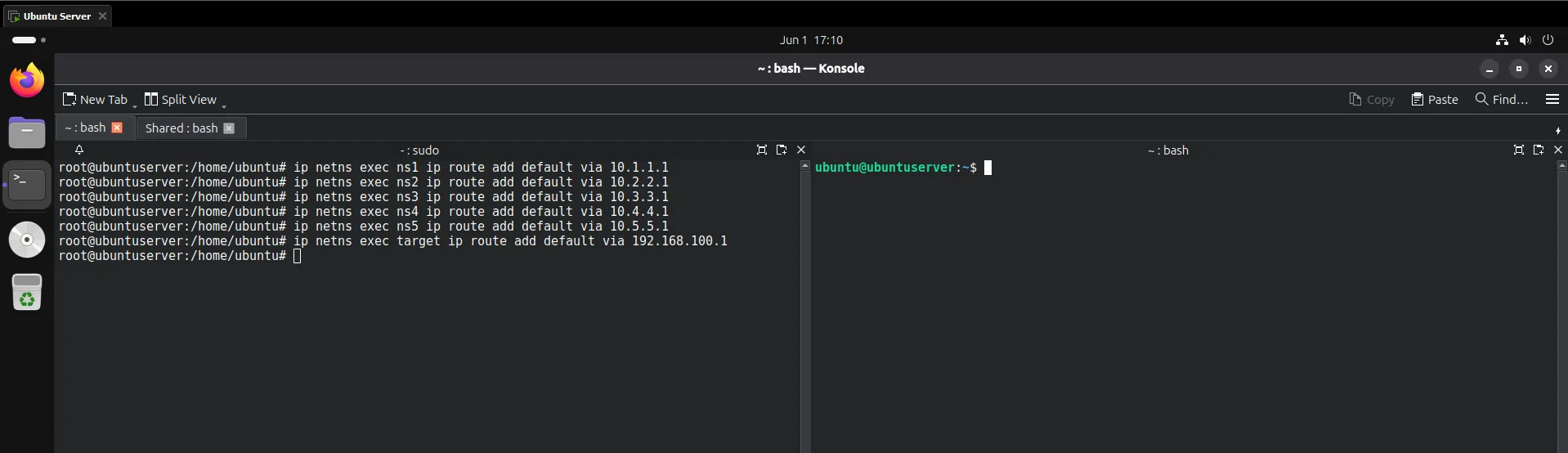The width and height of the screenshot is (1568, 453).
Task: Open the disc media icon in the dock
Action: point(27,240)
